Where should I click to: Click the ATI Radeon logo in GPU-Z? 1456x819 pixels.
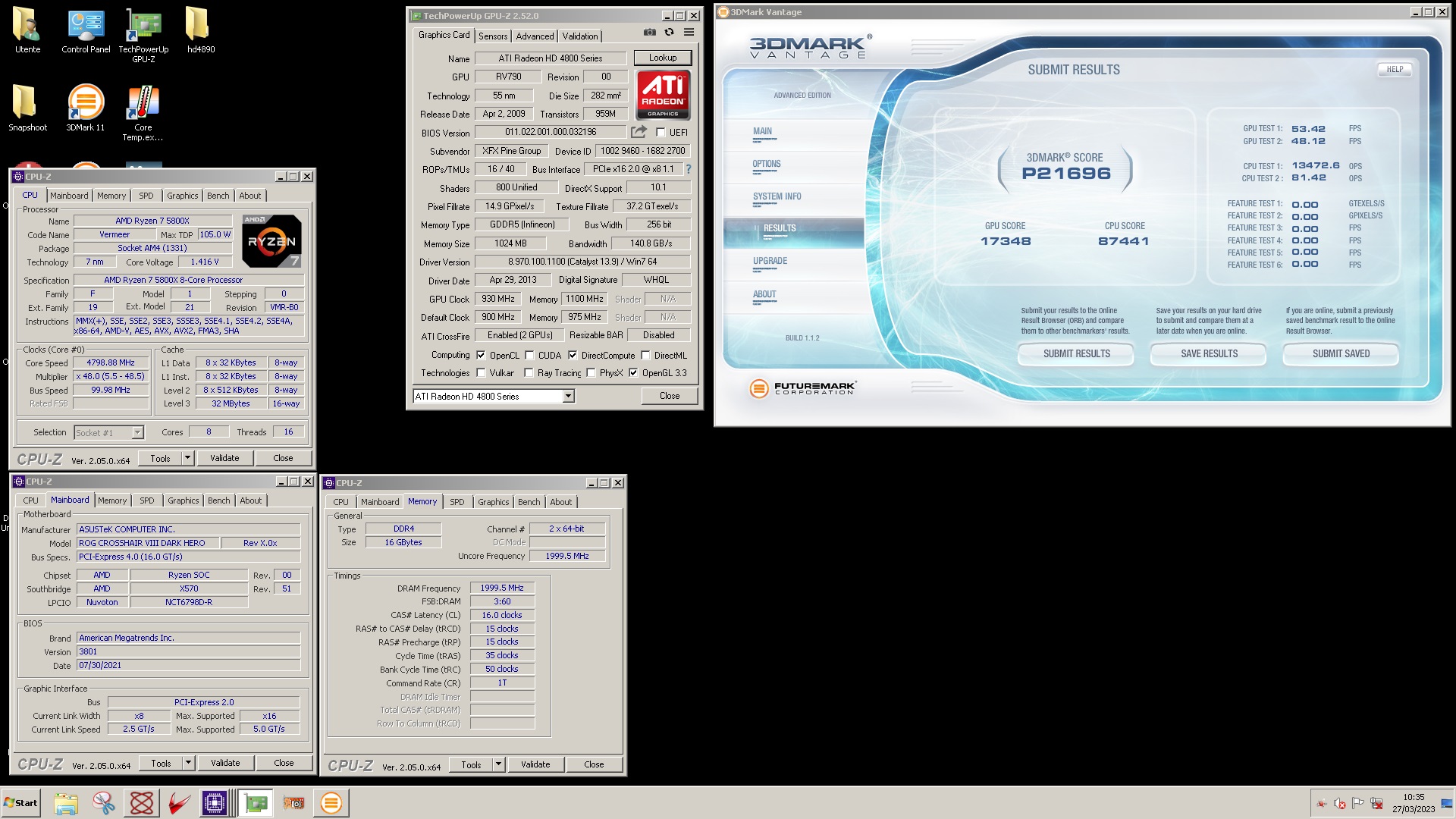click(664, 95)
